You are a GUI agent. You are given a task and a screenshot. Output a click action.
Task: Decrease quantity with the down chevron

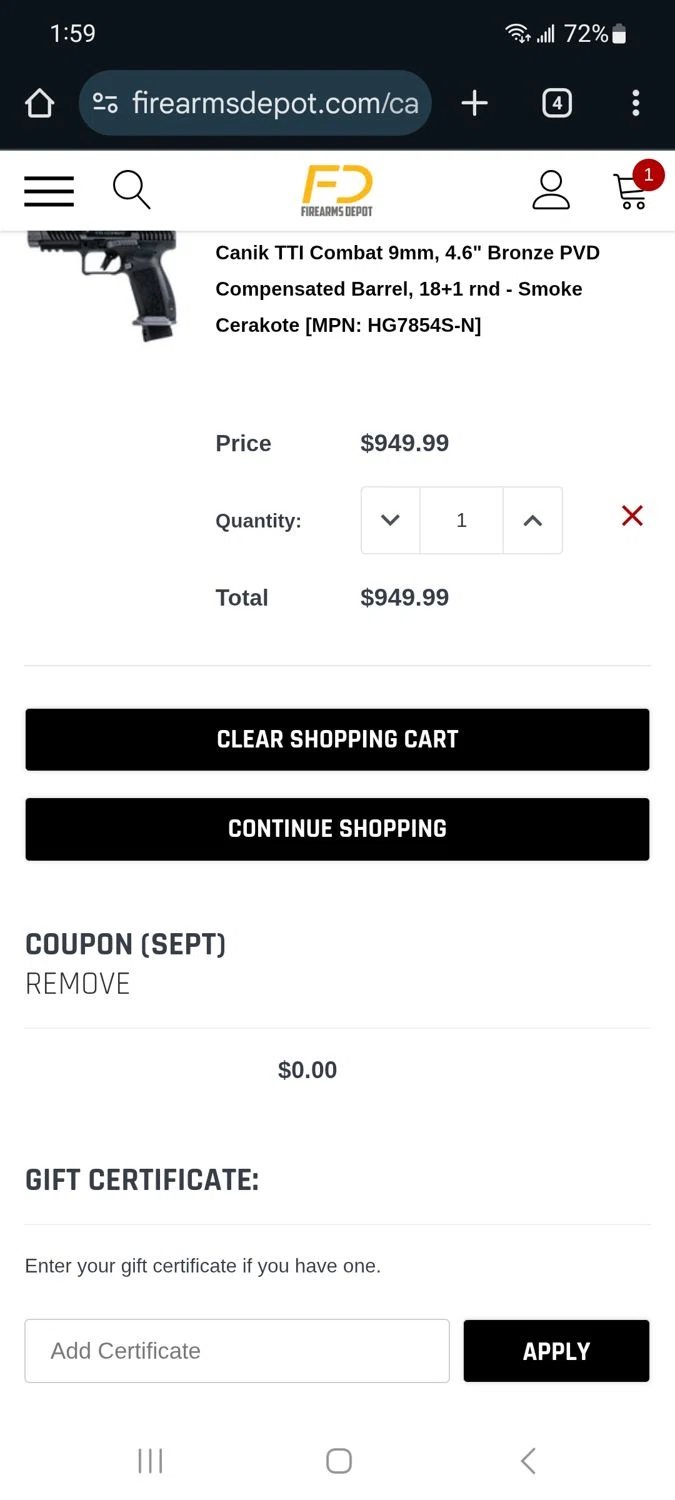[391, 520]
